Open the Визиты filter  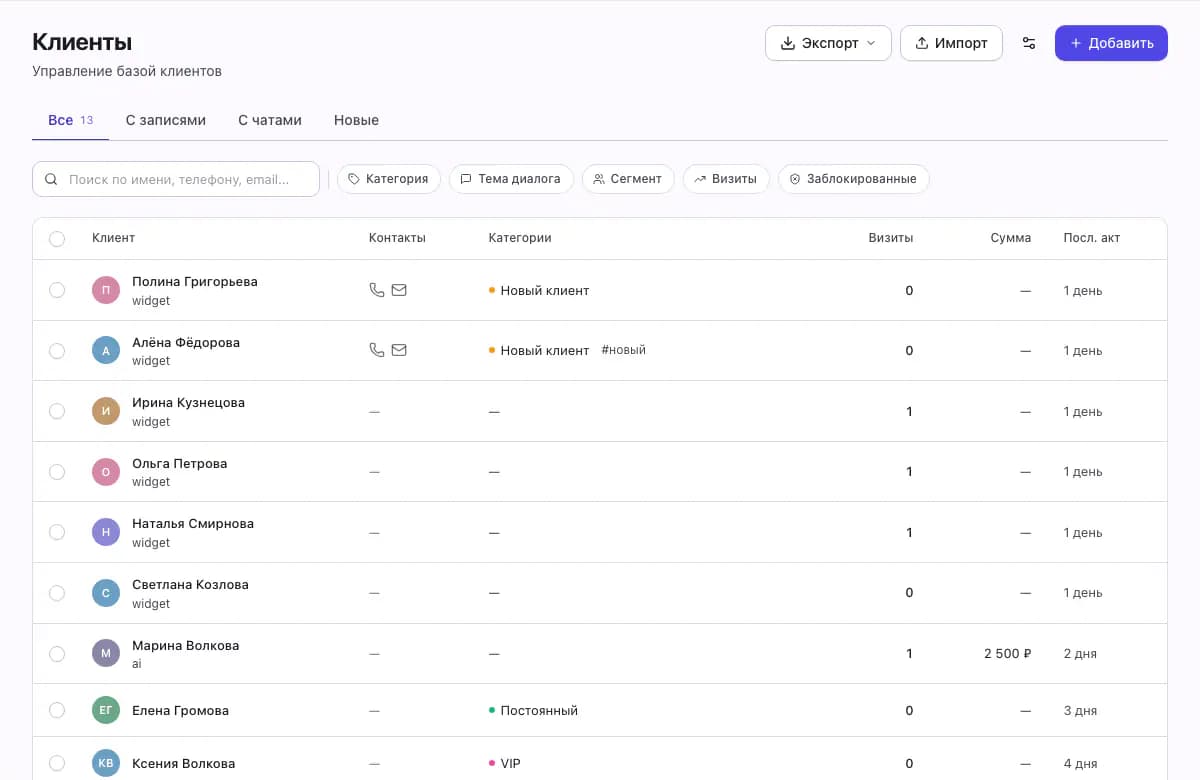click(726, 179)
